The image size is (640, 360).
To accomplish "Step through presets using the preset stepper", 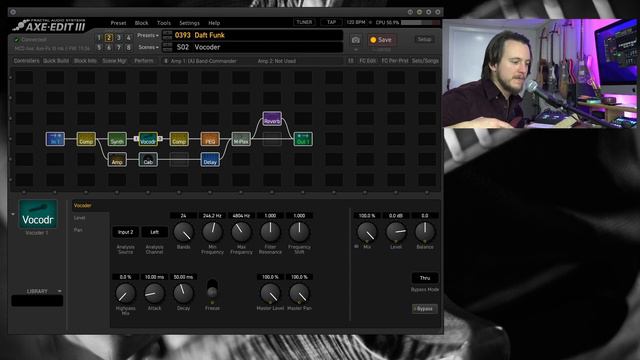I will point(167,35).
